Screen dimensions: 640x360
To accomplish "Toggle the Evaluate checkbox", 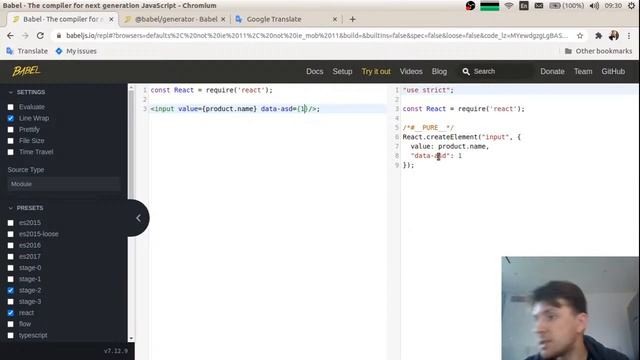I will click(x=11, y=107).
